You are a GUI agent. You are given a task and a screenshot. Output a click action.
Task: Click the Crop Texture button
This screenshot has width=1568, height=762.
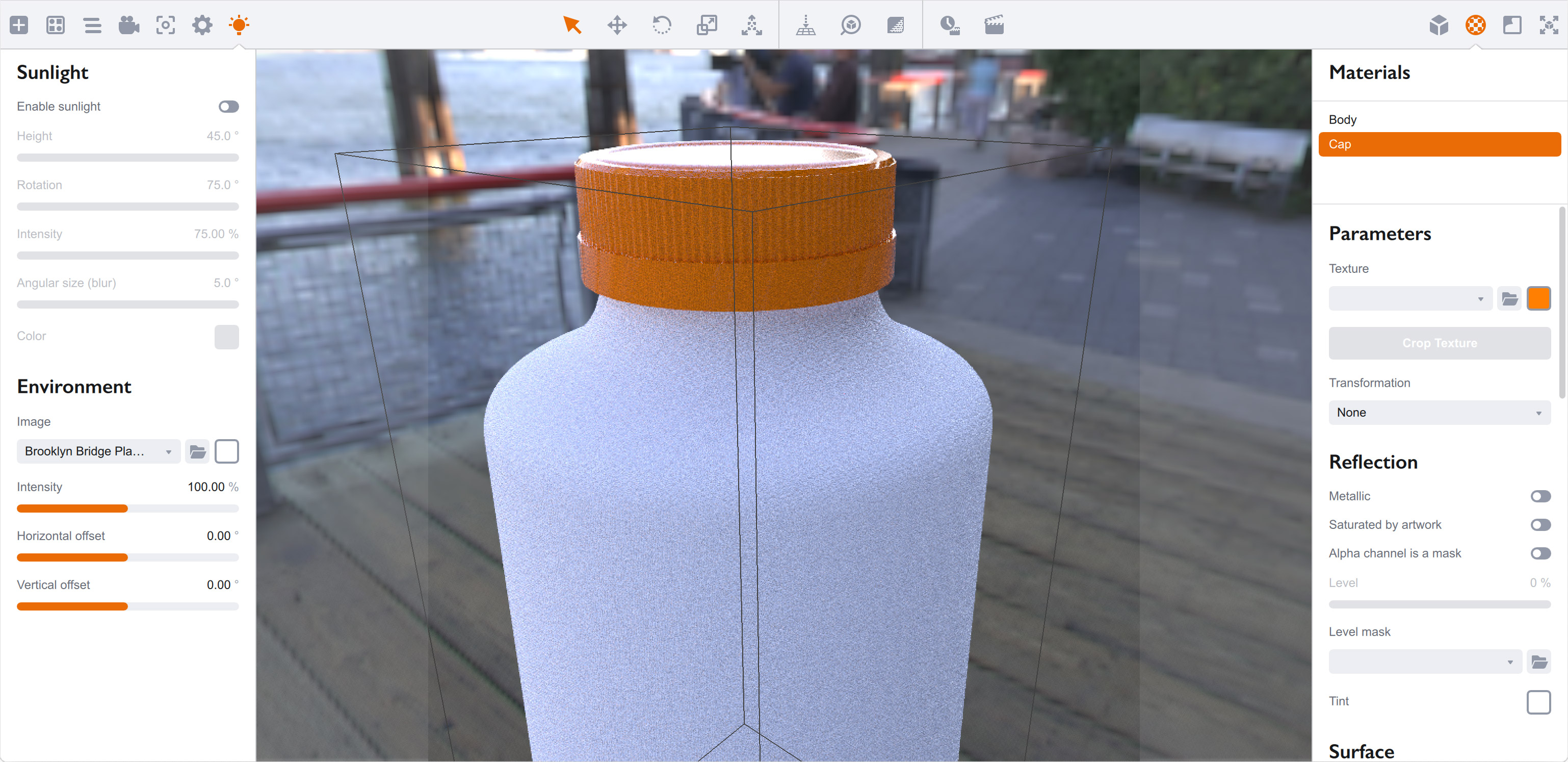pyautogui.click(x=1439, y=342)
